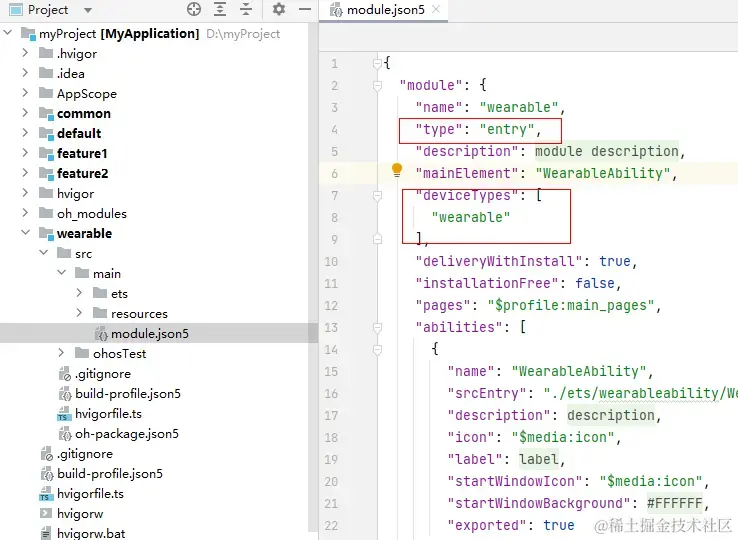
Task: Select the wearable module folder icon
Action: click(46, 233)
